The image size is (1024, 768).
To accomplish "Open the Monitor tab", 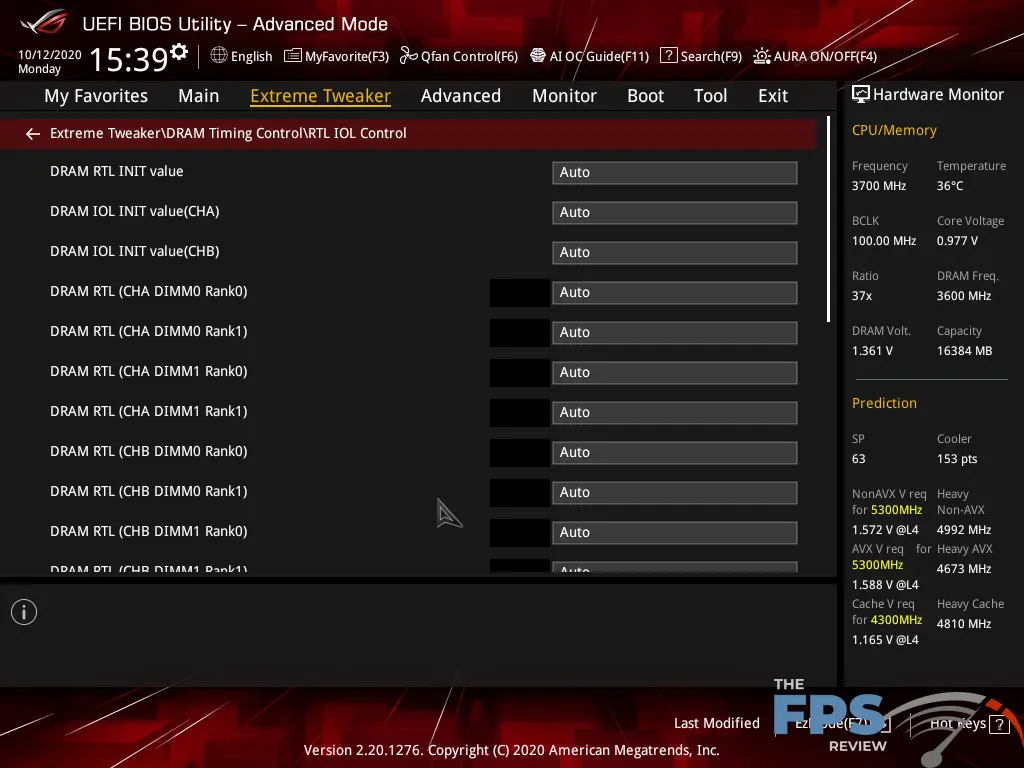I will [564, 96].
